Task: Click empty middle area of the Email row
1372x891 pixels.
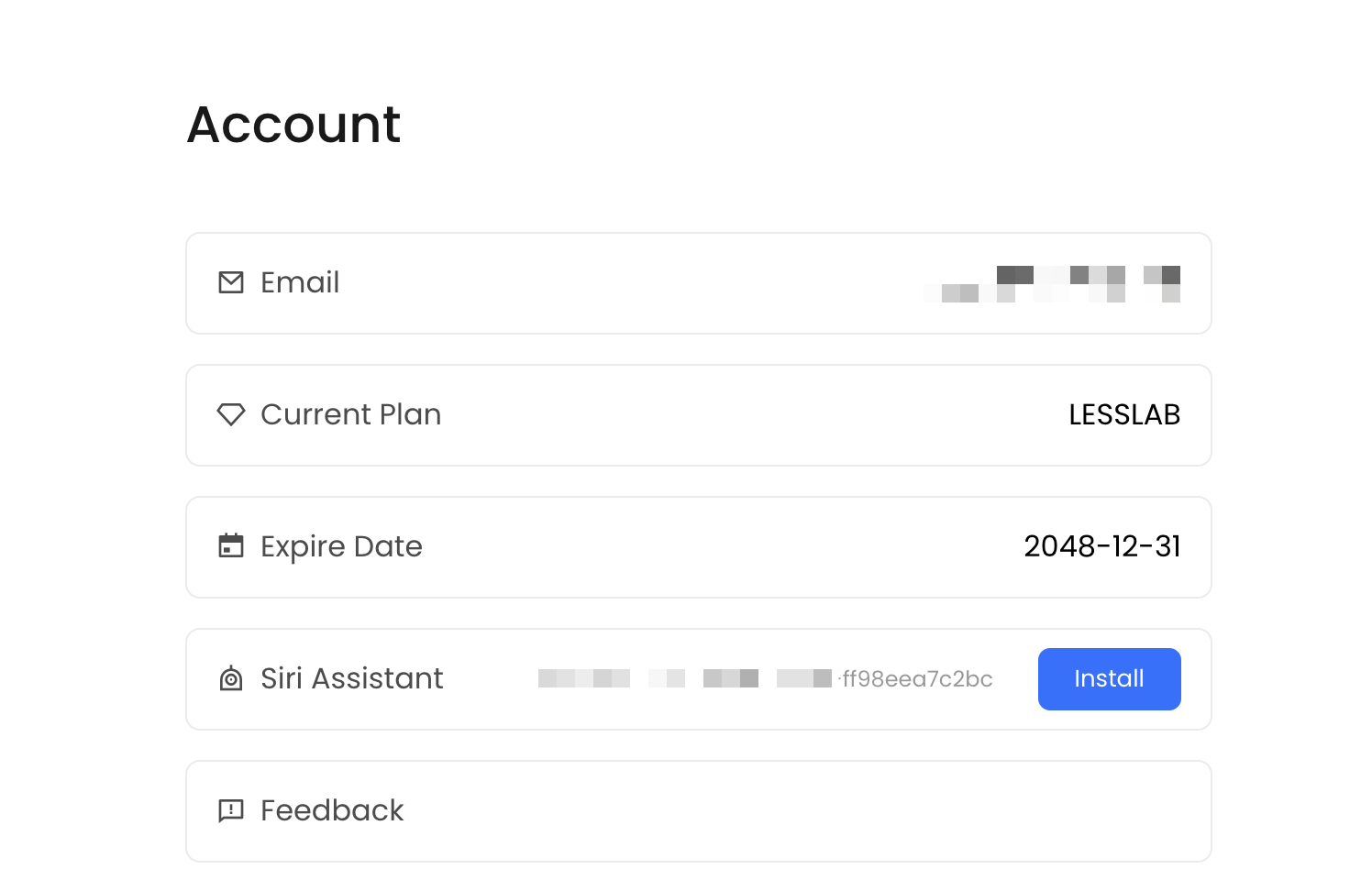Action: [624, 282]
